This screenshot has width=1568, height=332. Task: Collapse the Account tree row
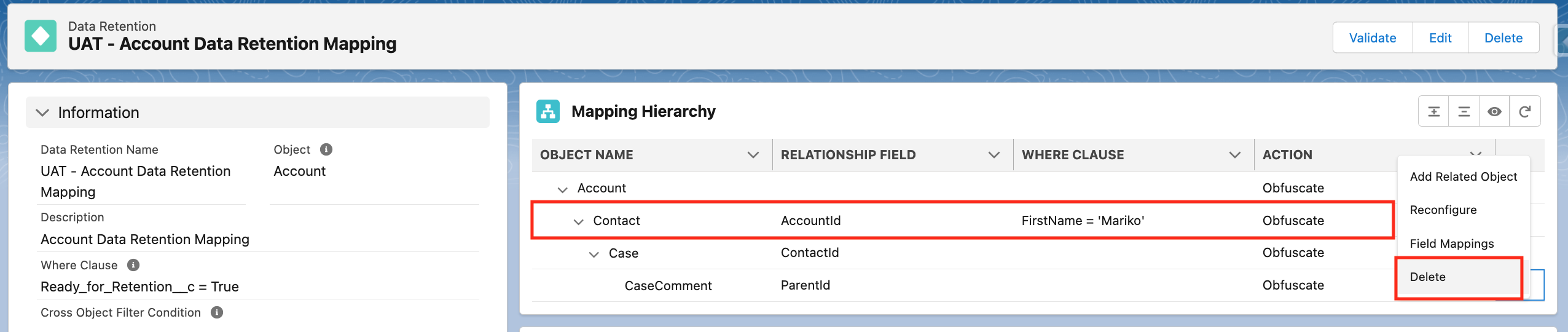tap(562, 189)
